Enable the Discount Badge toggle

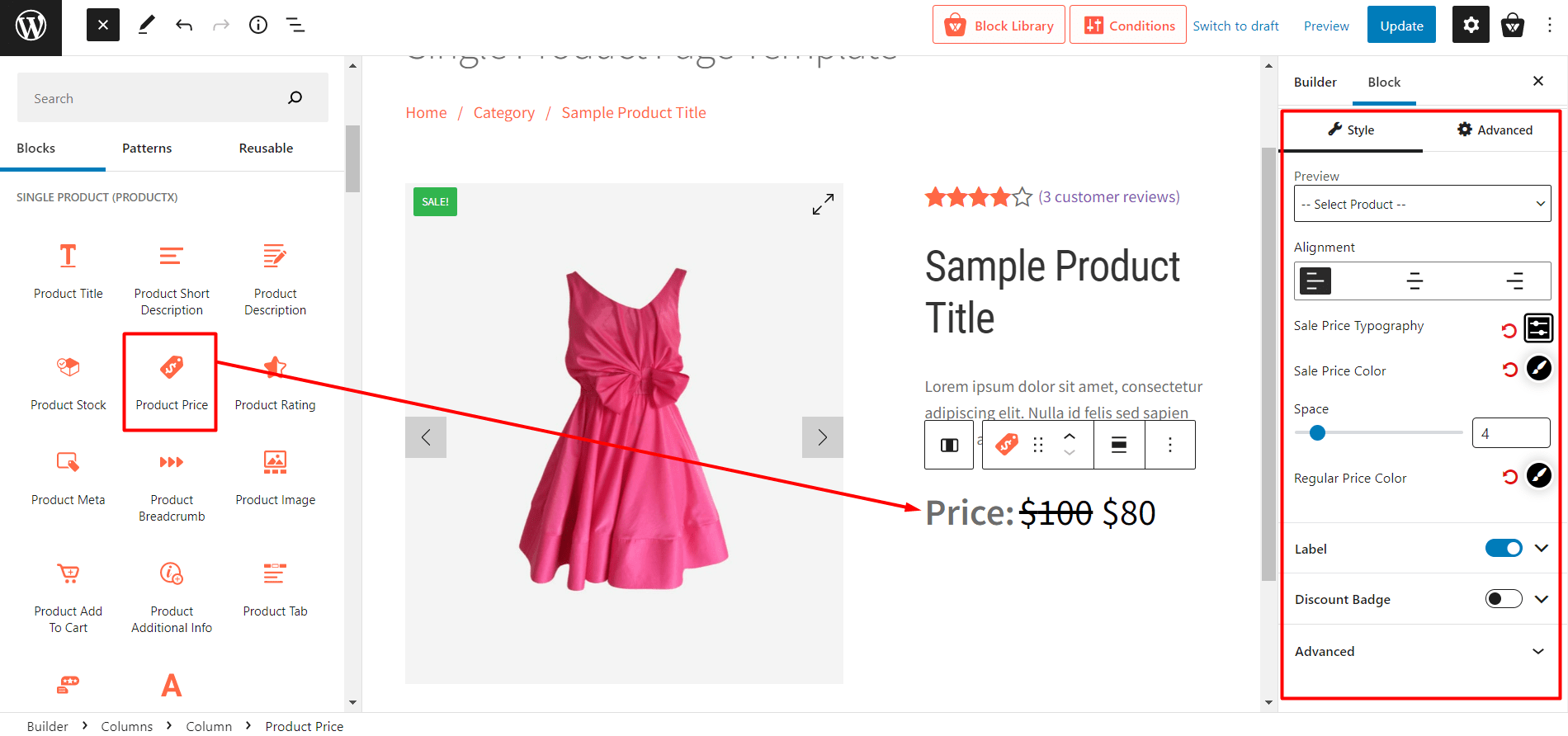click(x=1503, y=599)
